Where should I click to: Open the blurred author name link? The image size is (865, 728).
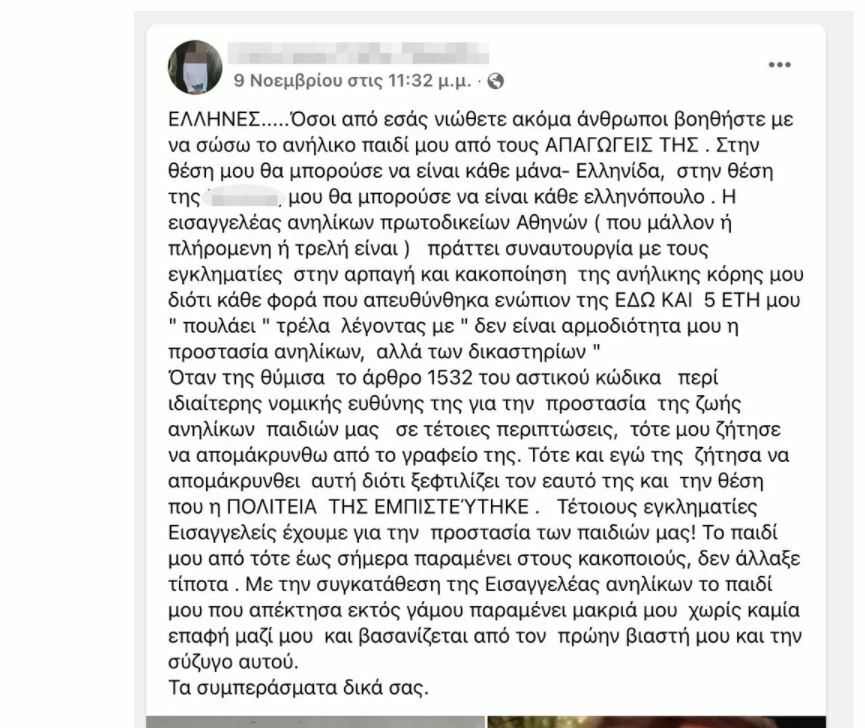[359, 53]
